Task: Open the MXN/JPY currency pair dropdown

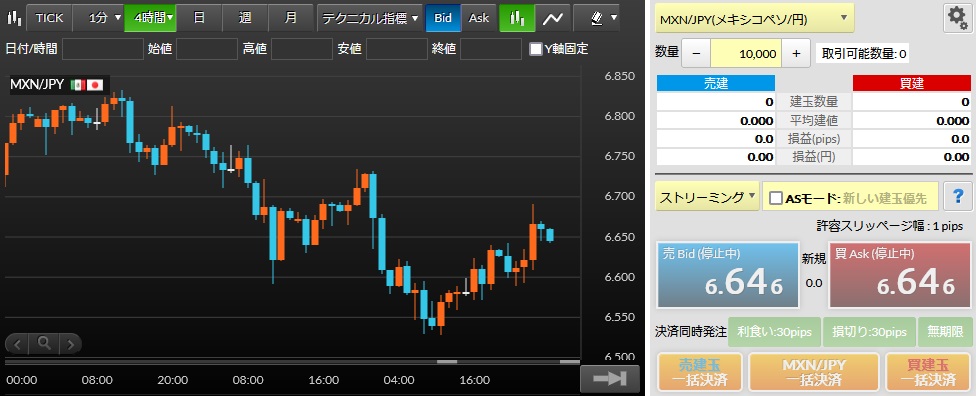Action: [754, 19]
